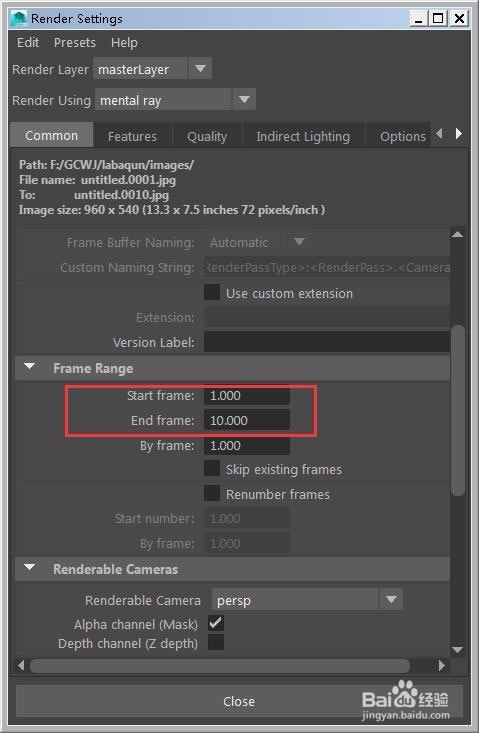Click the vertical scrollbar thumb

click(x=458, y=410)
